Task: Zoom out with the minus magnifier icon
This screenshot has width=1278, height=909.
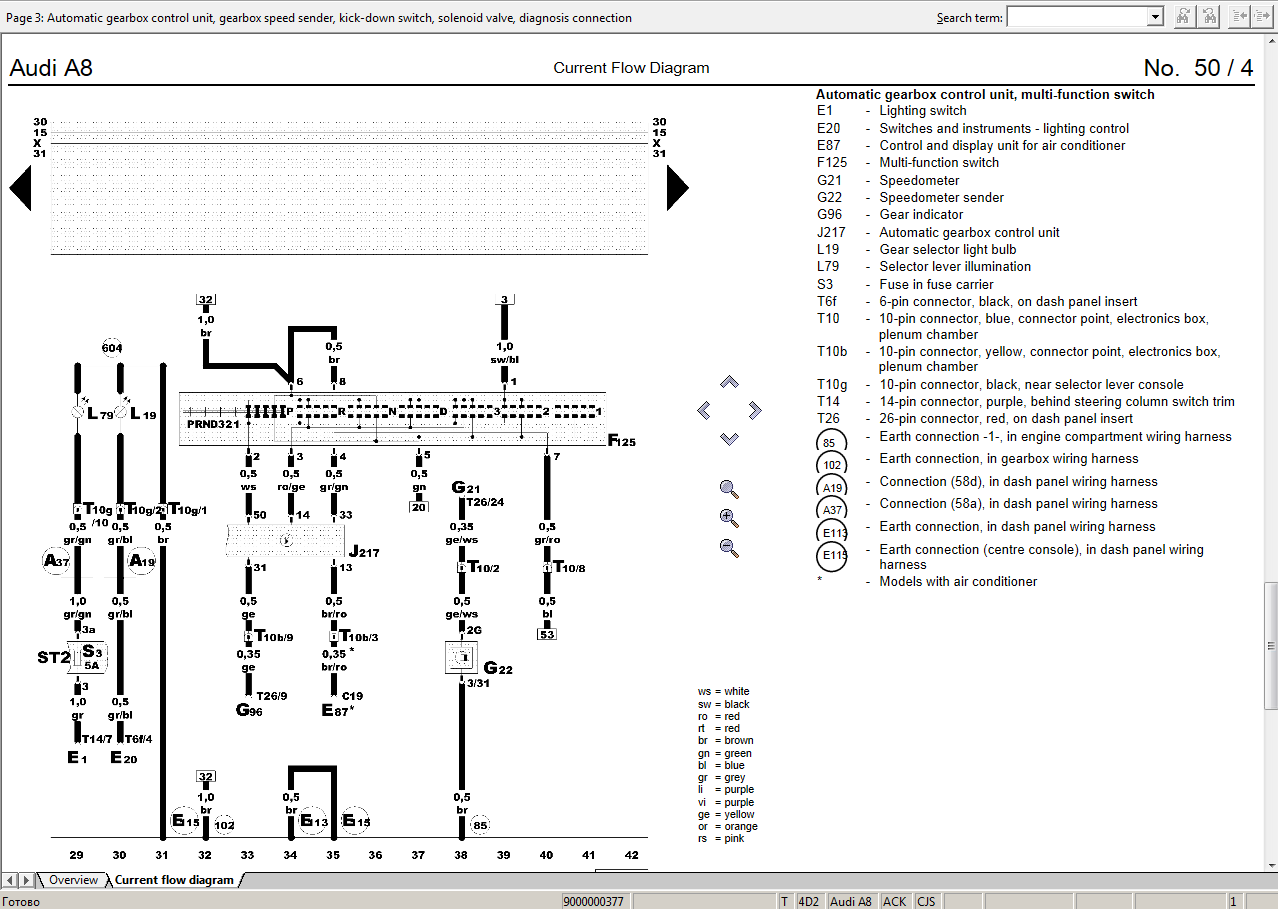Action: click(729, 548)
